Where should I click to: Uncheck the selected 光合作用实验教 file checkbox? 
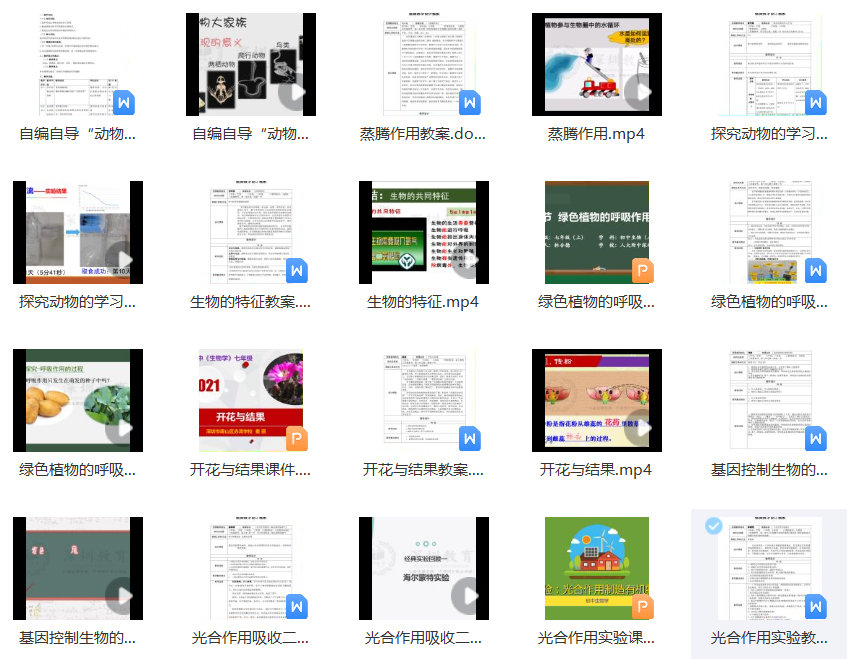pos(713,526)
